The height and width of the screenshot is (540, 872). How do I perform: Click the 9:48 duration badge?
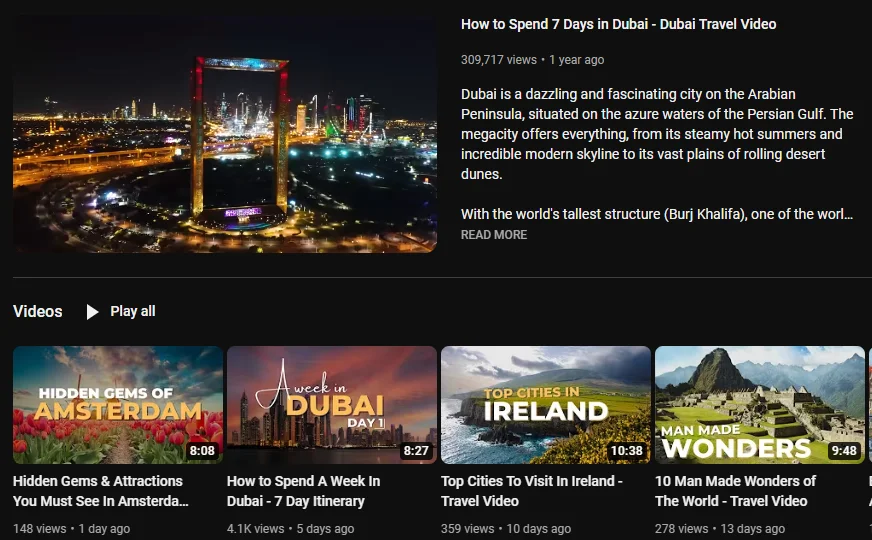(844, 450)
